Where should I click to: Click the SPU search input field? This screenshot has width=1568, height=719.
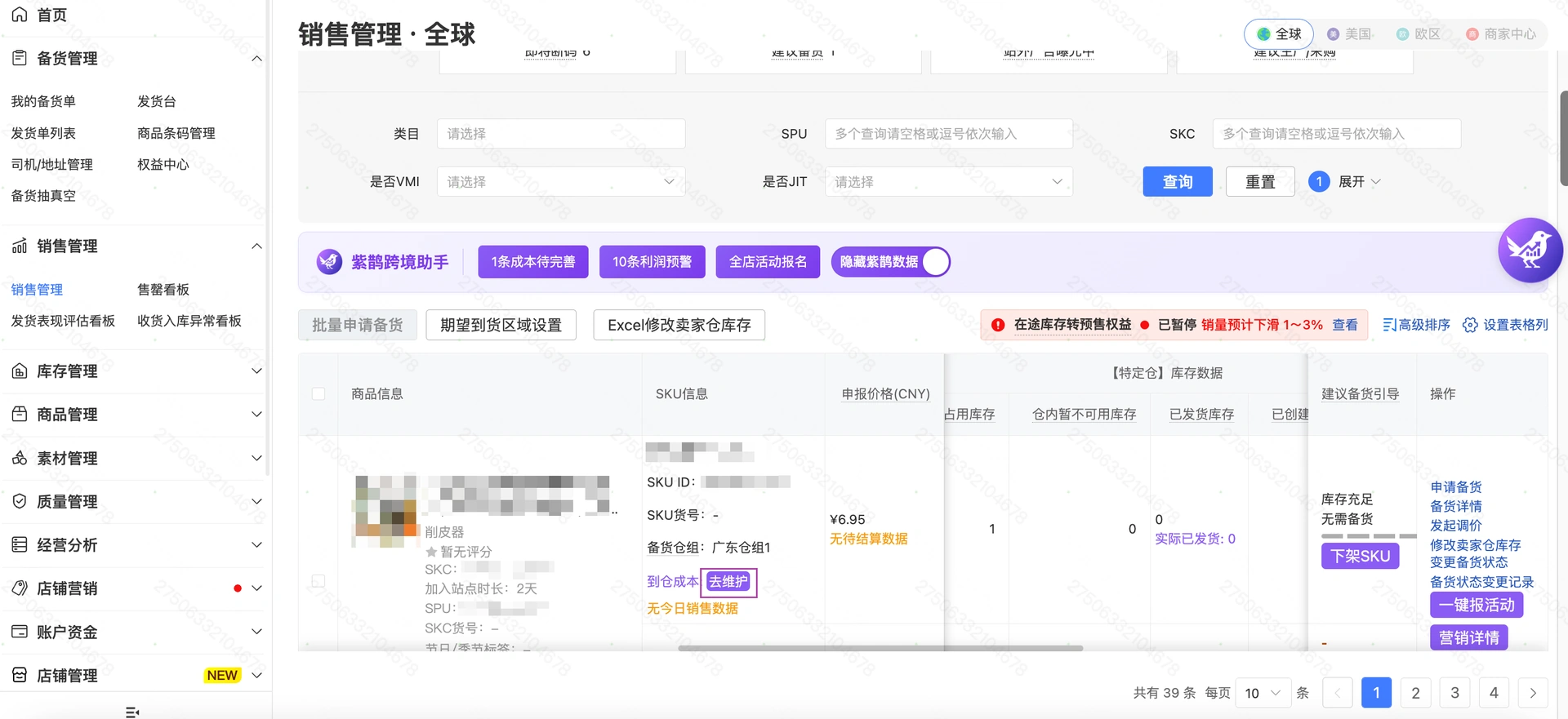click(x=949, y=134)
